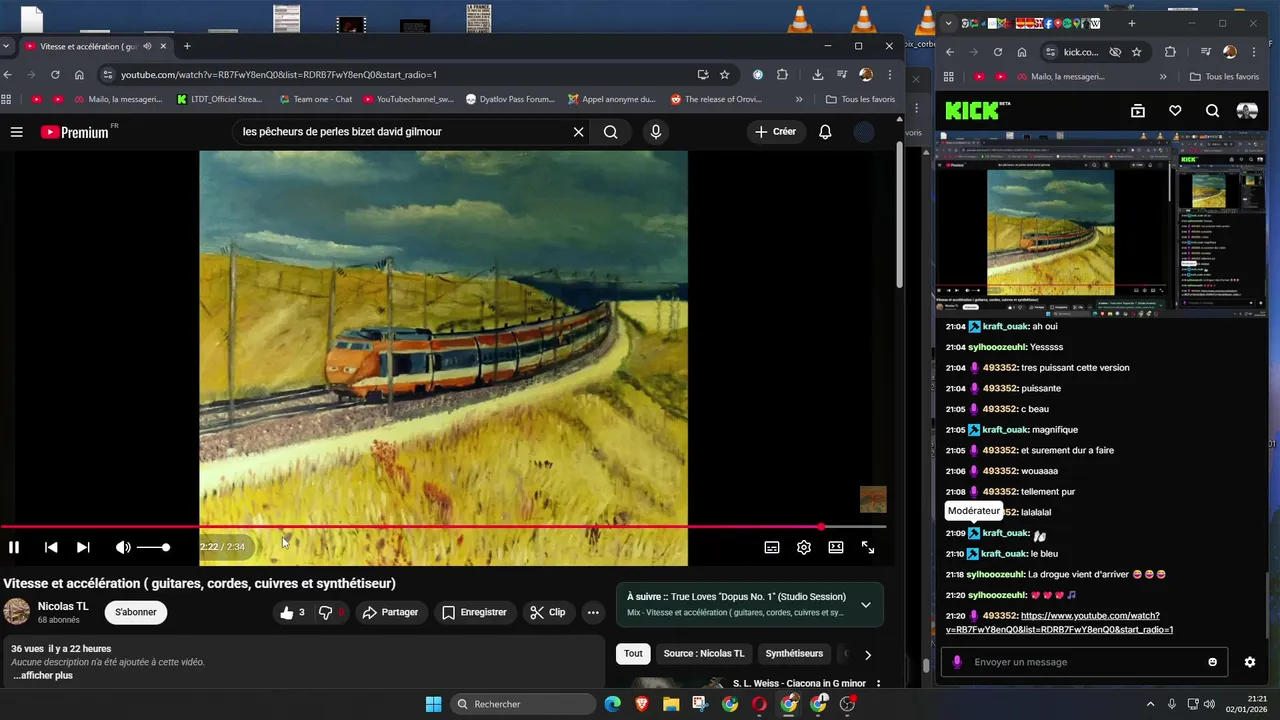Open Kick following heart icon
The width and height of the screenshot is (1280, 720).
click(1175, 111)
